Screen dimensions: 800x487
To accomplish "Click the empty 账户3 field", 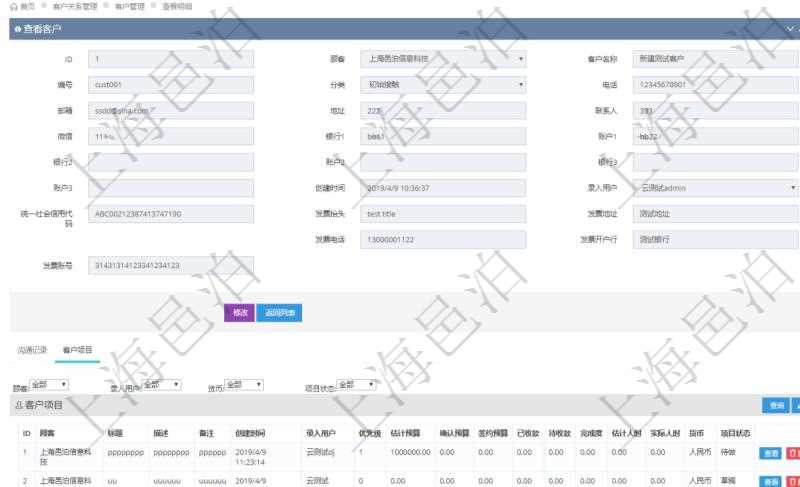I will tap(171, 188).
